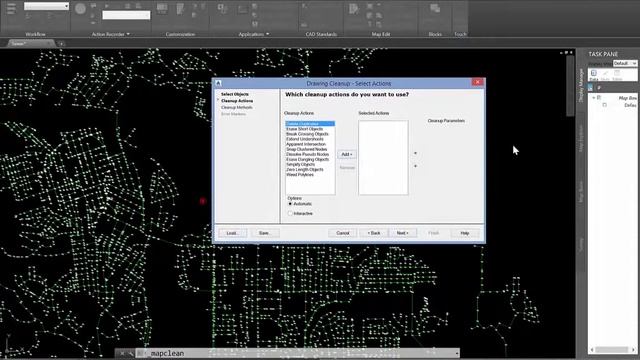Click the Load button

coord(232,233)
